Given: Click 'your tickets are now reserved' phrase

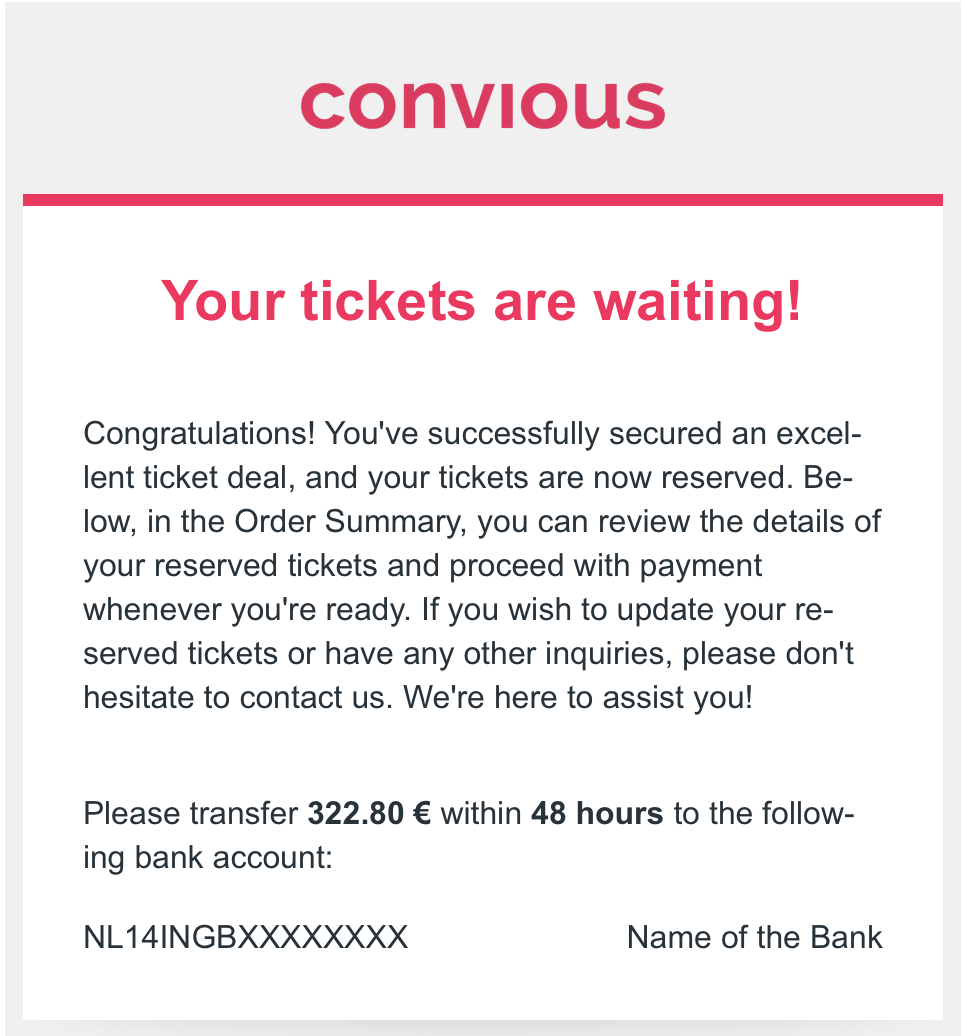Looking at the screenshot, I should 580,478.
